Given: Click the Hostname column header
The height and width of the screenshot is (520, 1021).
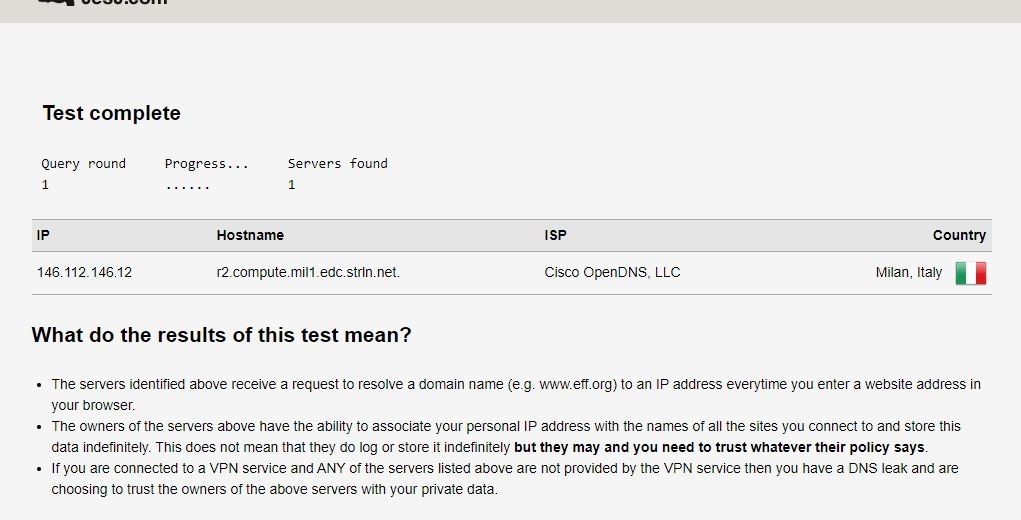Looking at the screenshot, I should point(250,235).
